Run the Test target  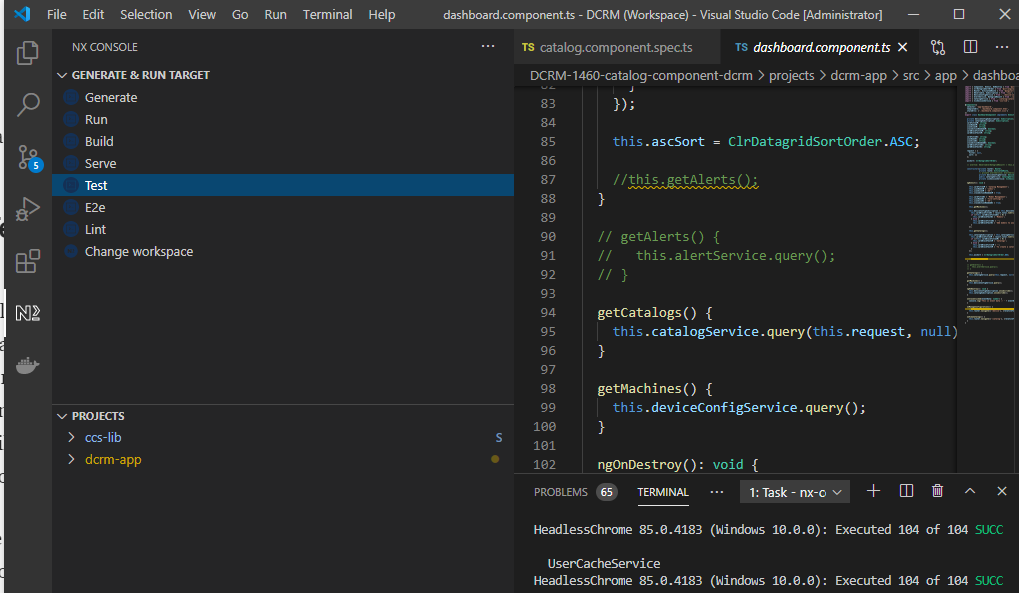point(96,185)
